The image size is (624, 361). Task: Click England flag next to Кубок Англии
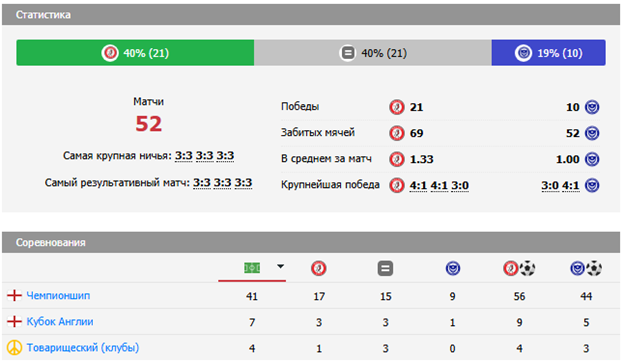pyautogui.click(x=14, y=321)
